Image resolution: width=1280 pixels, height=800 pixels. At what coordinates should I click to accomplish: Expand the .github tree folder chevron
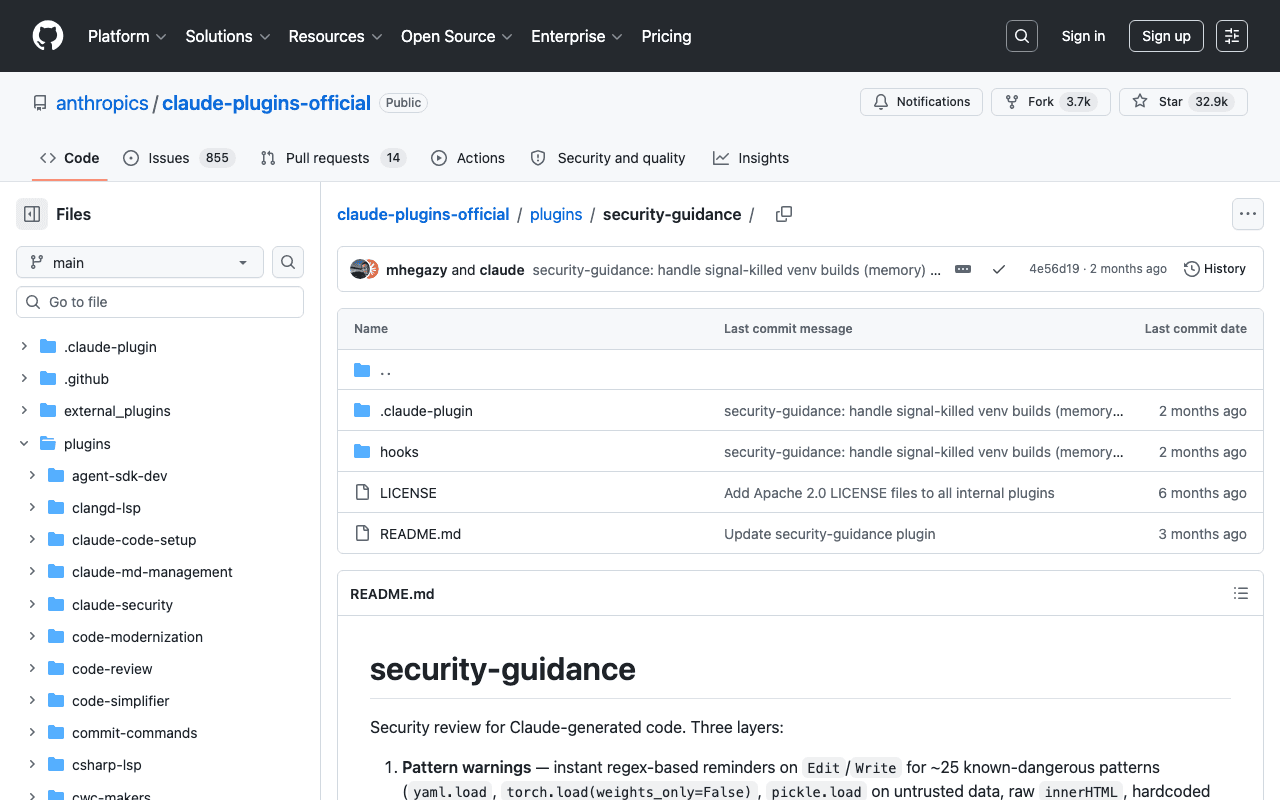[24, 379]
